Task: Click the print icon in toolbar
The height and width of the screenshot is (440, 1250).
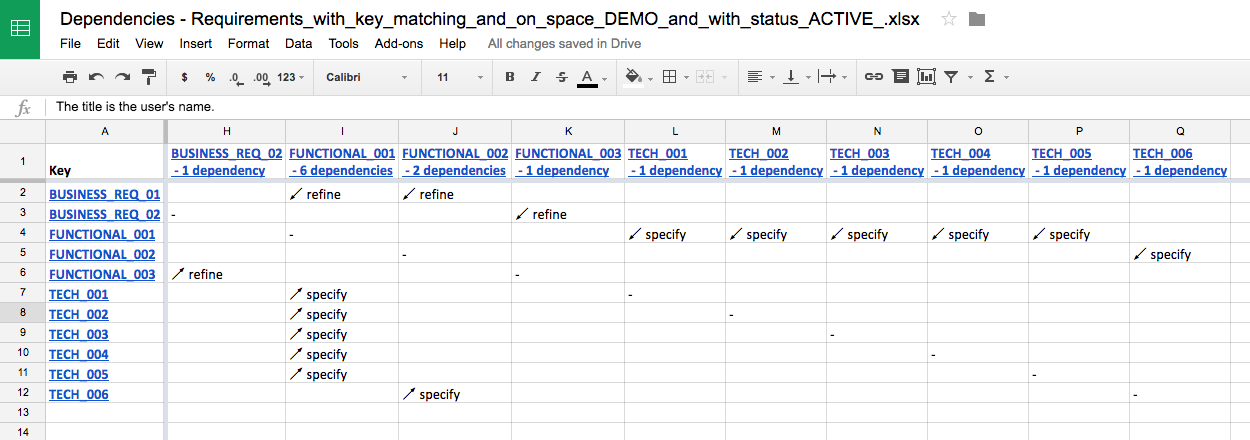Action: [70, 77]
